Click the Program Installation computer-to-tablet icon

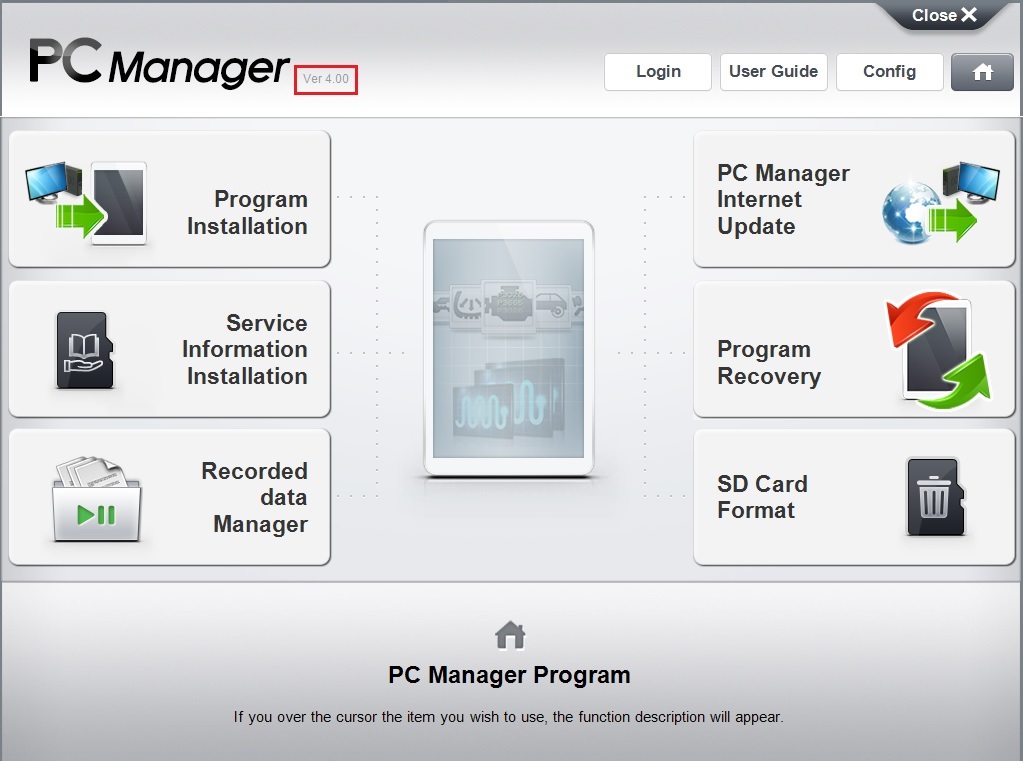tap(85, 202)
